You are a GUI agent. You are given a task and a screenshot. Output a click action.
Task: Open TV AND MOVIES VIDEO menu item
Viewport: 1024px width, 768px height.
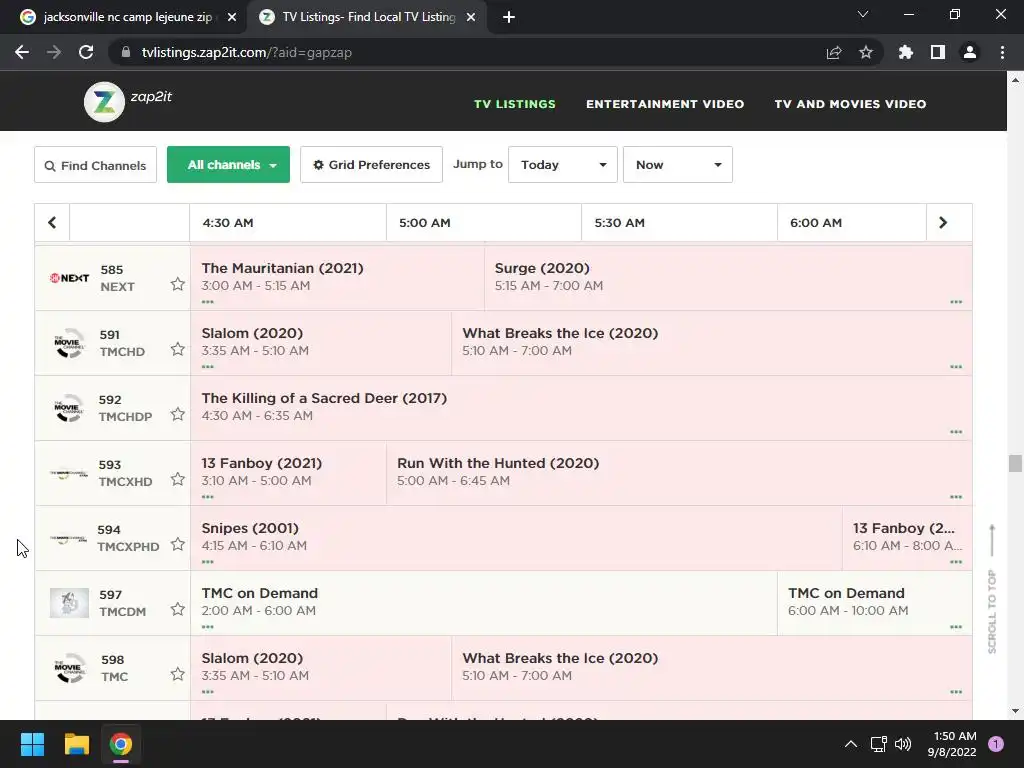tap(850, 104)
